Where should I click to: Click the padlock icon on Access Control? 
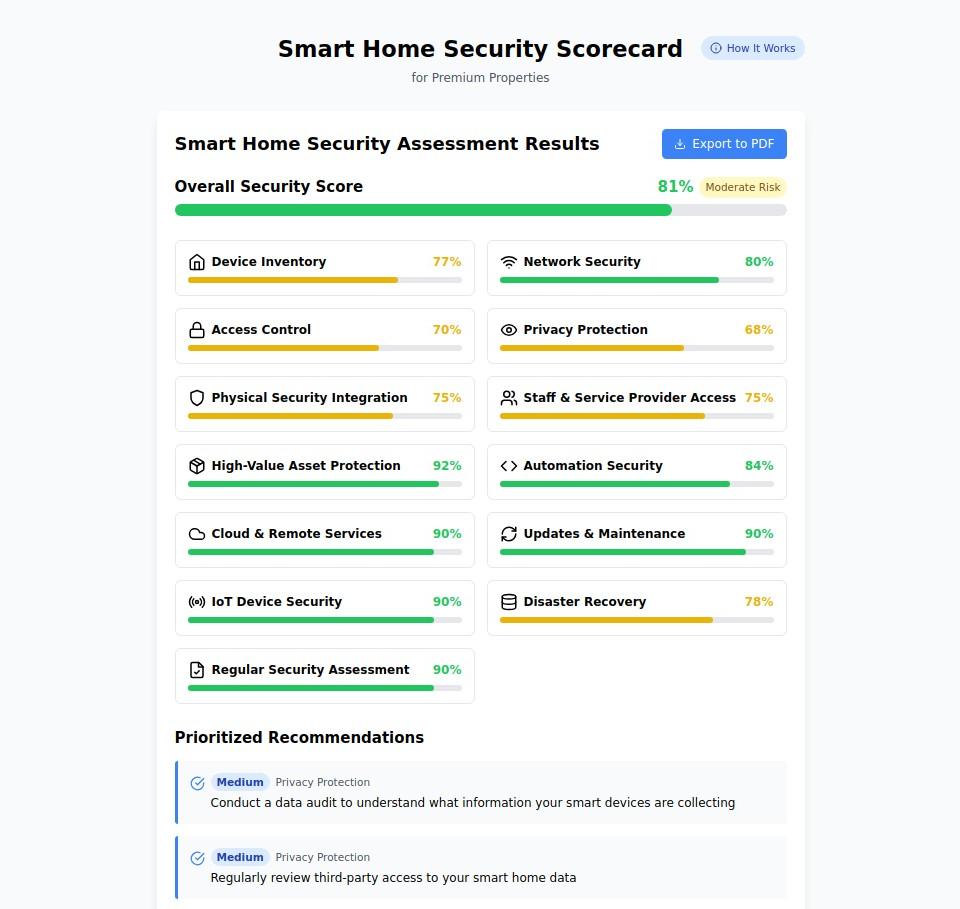[197, 330]
